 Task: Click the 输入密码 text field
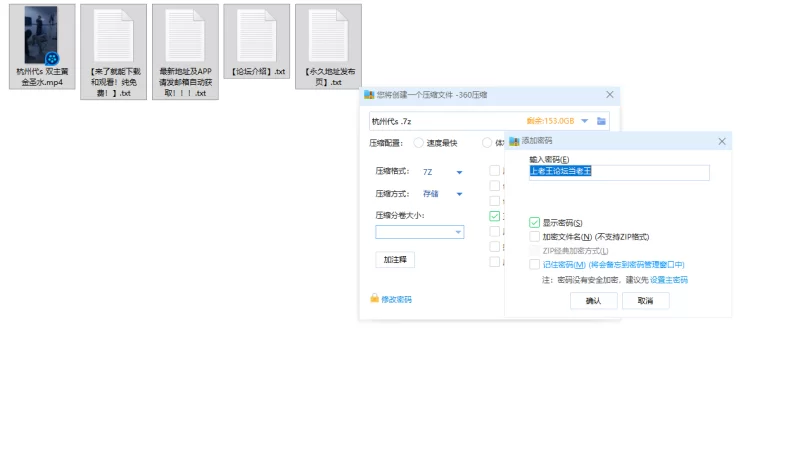(619, 172)
